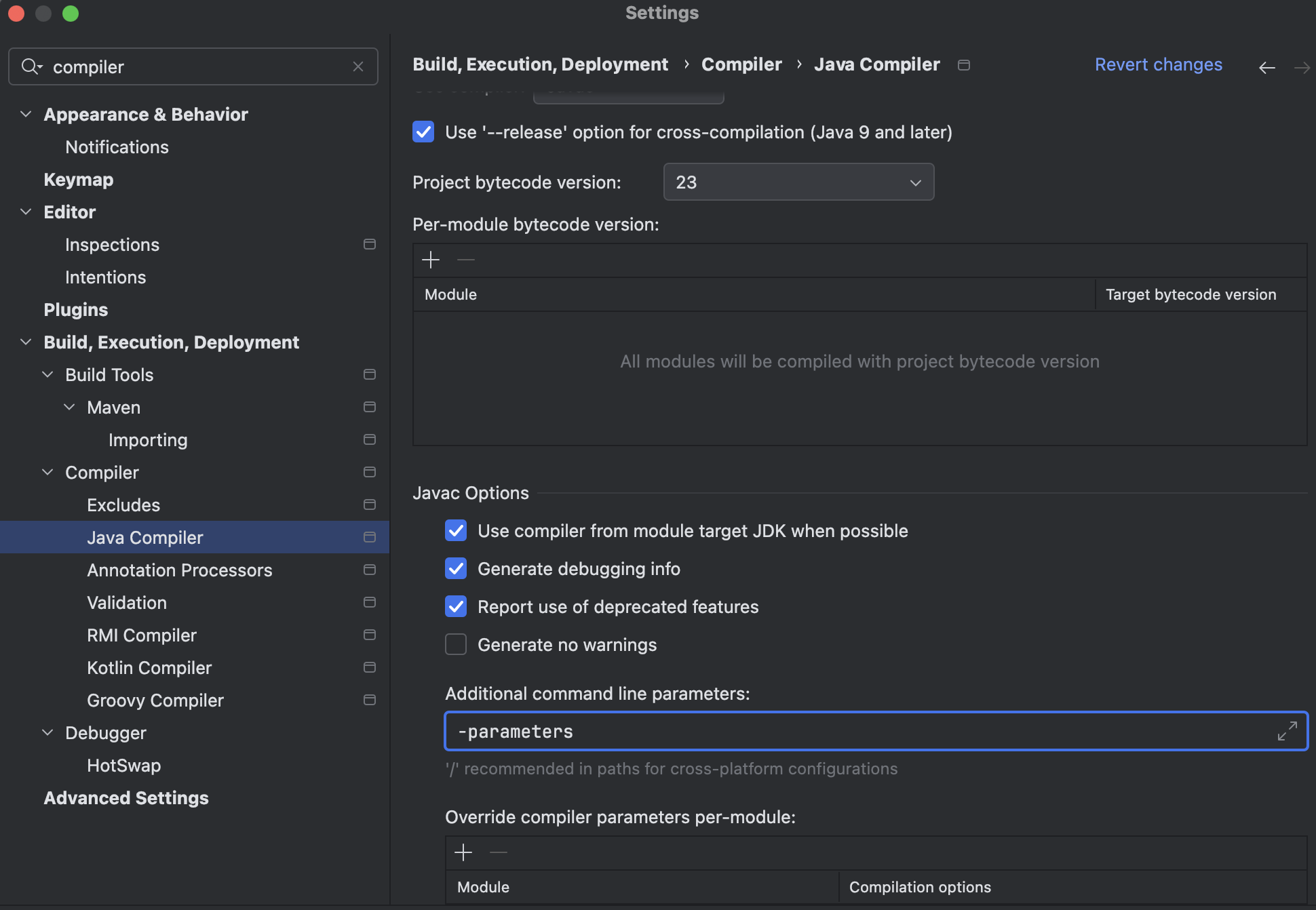This screenshot has height=910, width=1316.
Task: Collapse the Build Tools tree node
Action: click(47, 374)
